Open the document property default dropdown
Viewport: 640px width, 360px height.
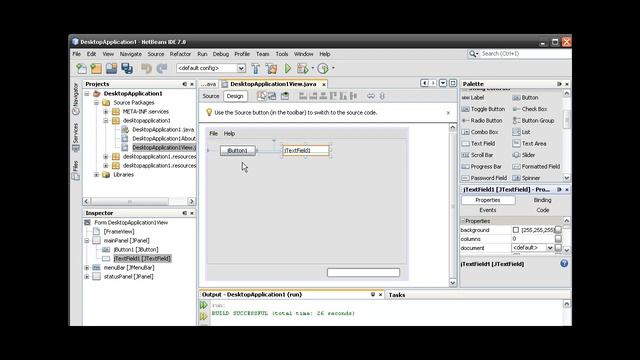pyautogui.click(x=550, y=248)
